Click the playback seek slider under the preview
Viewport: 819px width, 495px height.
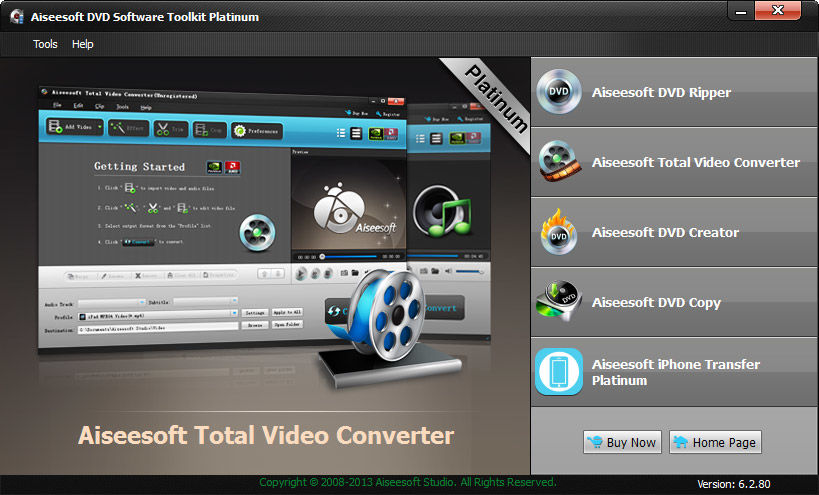[350, 256]
